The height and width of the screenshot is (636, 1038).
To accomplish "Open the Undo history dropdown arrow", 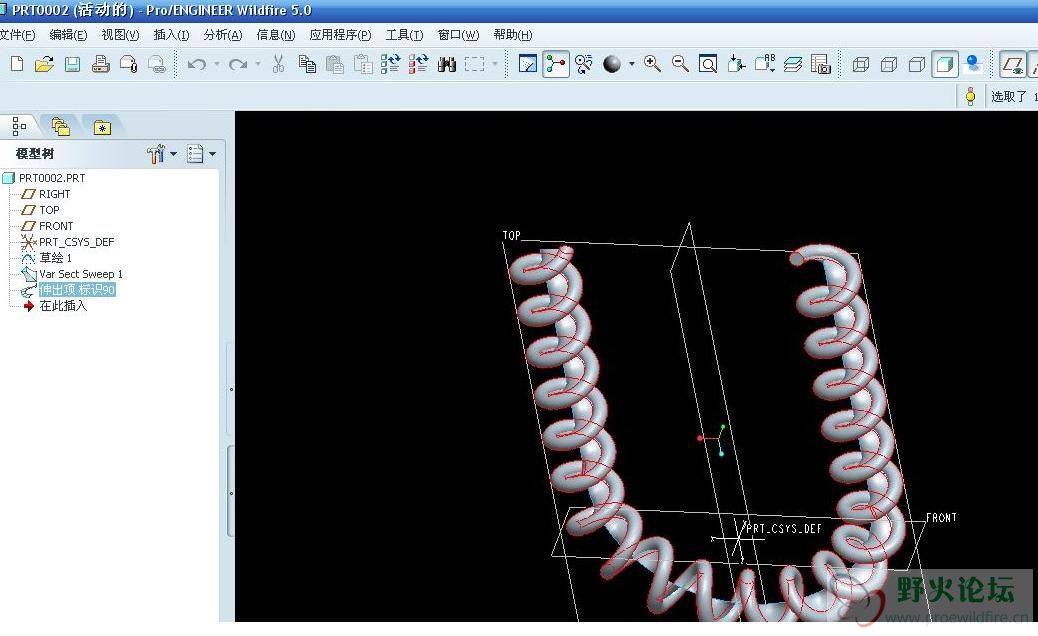I will point(216,64).
